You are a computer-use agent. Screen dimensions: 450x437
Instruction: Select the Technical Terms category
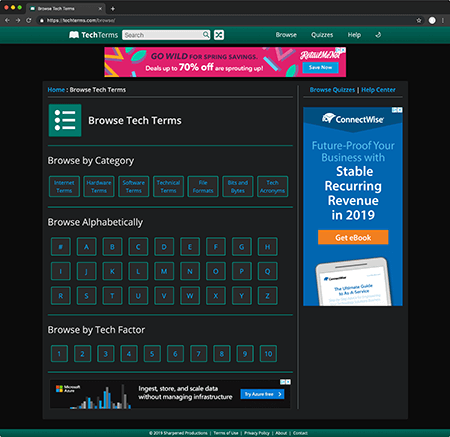point(168,187)
